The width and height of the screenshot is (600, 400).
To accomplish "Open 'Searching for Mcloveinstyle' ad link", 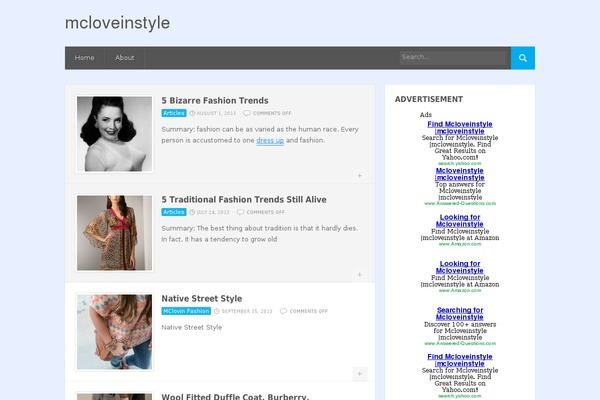I will (x=460, y=313).
